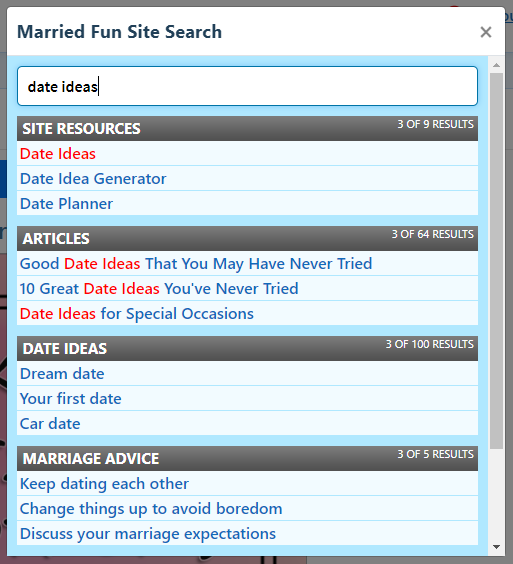The image size is (513, 564).
Task: Click the search field containing 'date ideas'
Action: (248, 86)
